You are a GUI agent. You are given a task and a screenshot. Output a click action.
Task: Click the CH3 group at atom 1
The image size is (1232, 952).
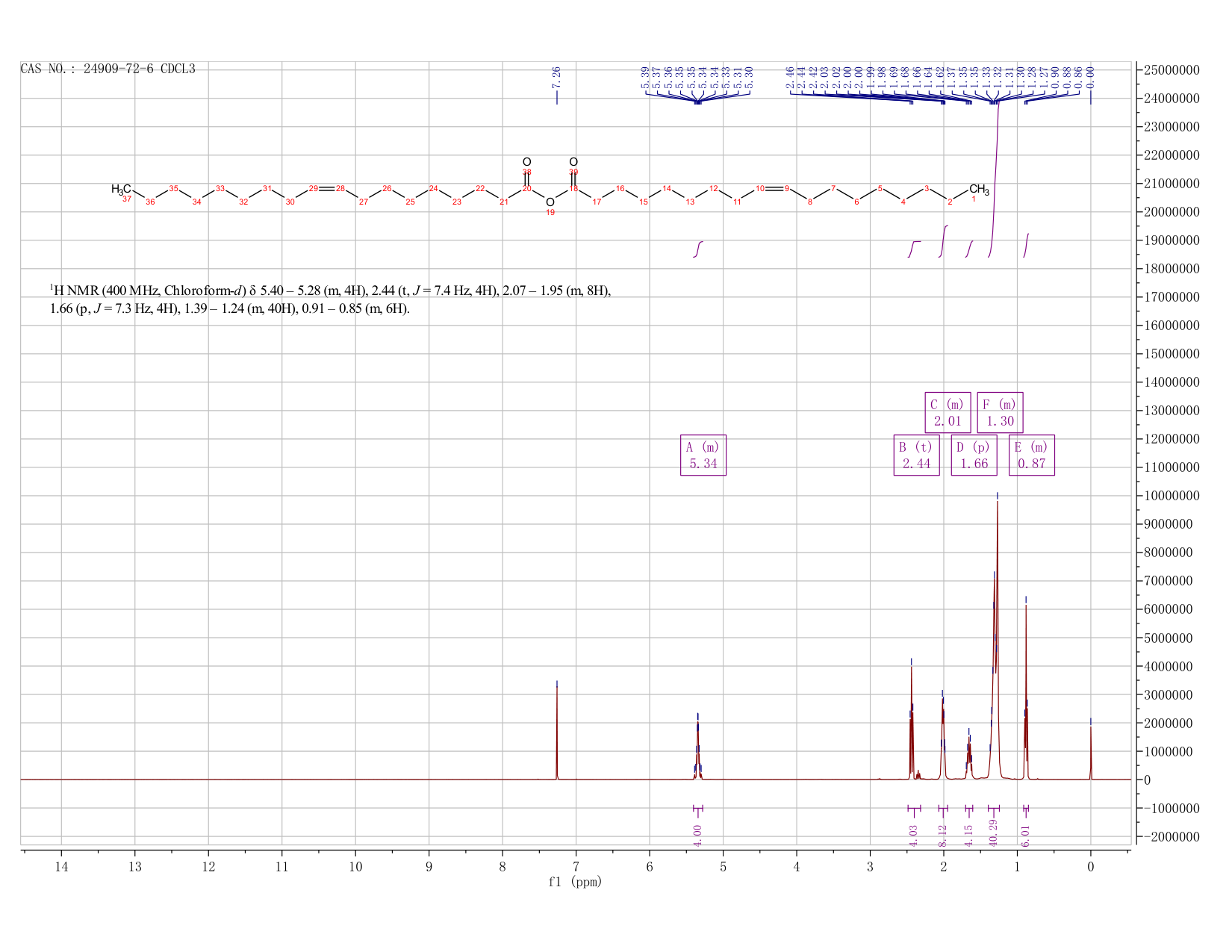click(979, 189)
